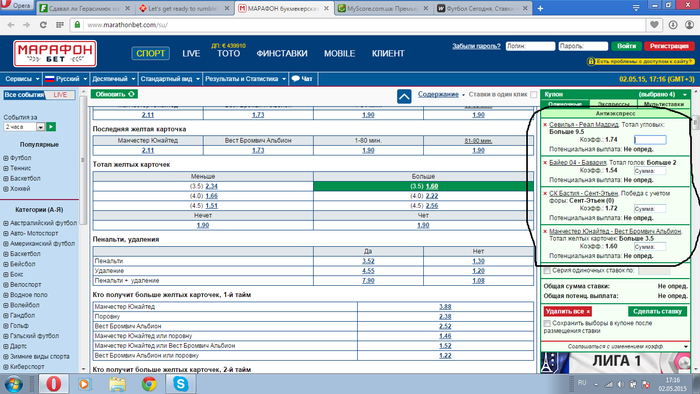The height and width of the screenshot is (394, 700).
Task: Open the Стандартный вид dropdown
Action: 170,79
